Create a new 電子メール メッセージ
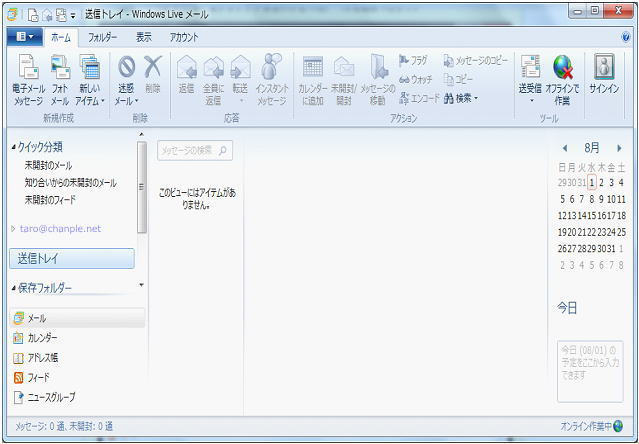 29,80
